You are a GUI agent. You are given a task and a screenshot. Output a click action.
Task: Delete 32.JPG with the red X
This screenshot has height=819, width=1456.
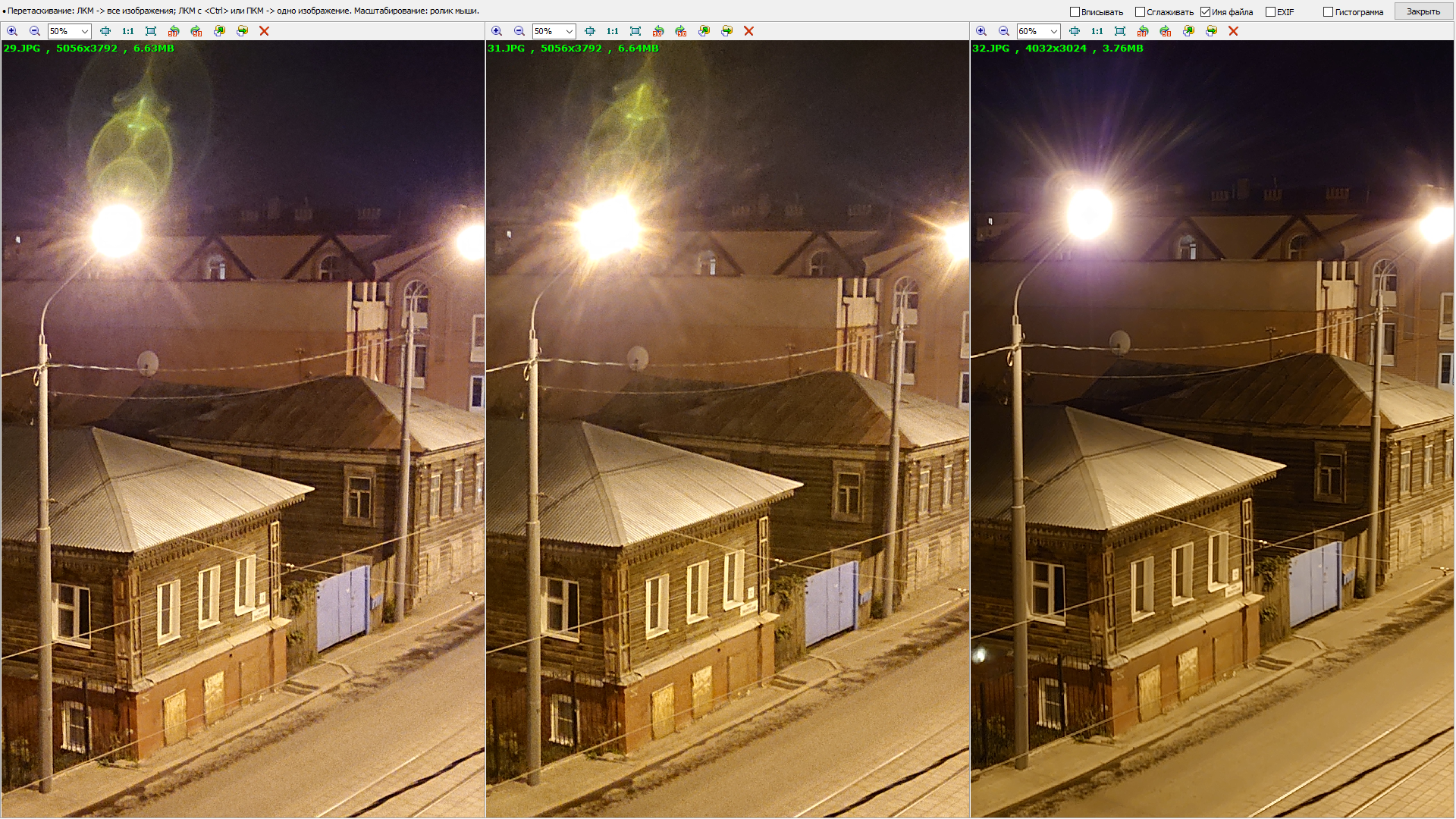coord(1233,31)
